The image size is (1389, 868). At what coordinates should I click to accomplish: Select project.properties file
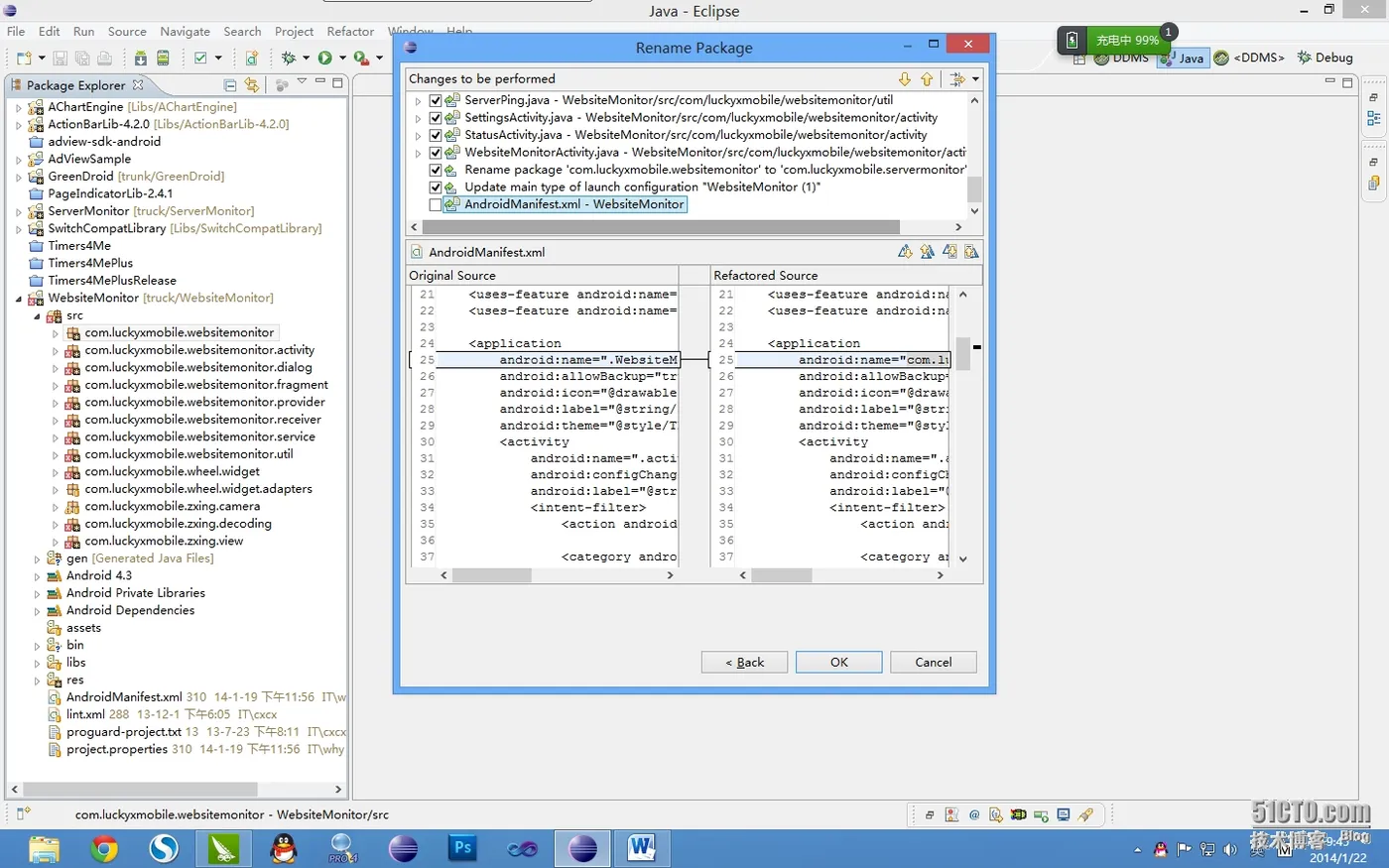[117, 750]
